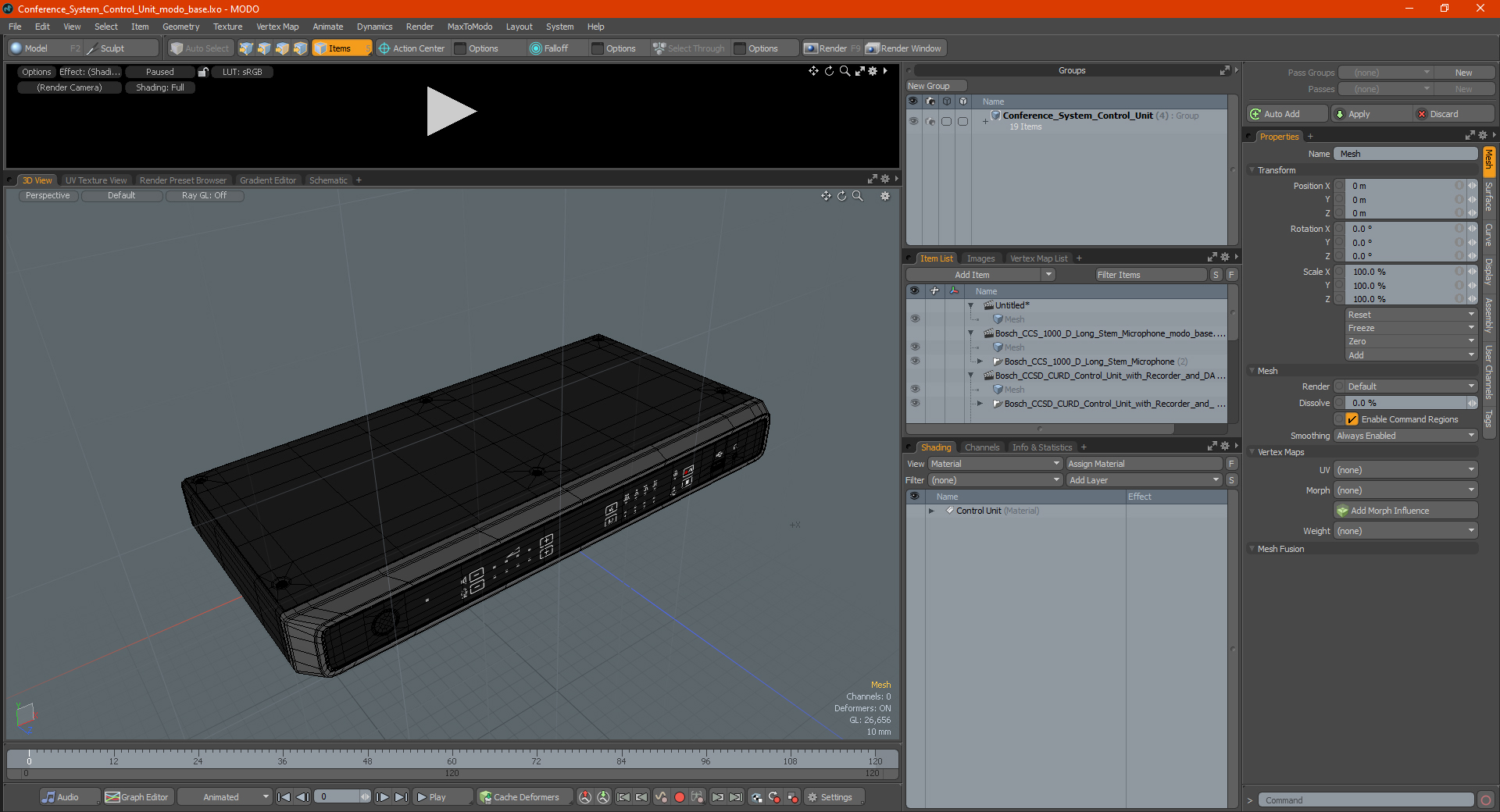The image size is (1500, 812).
Task: Toggle visibility of Conference_System_Control_Unit group
Action: pos(913,121)
